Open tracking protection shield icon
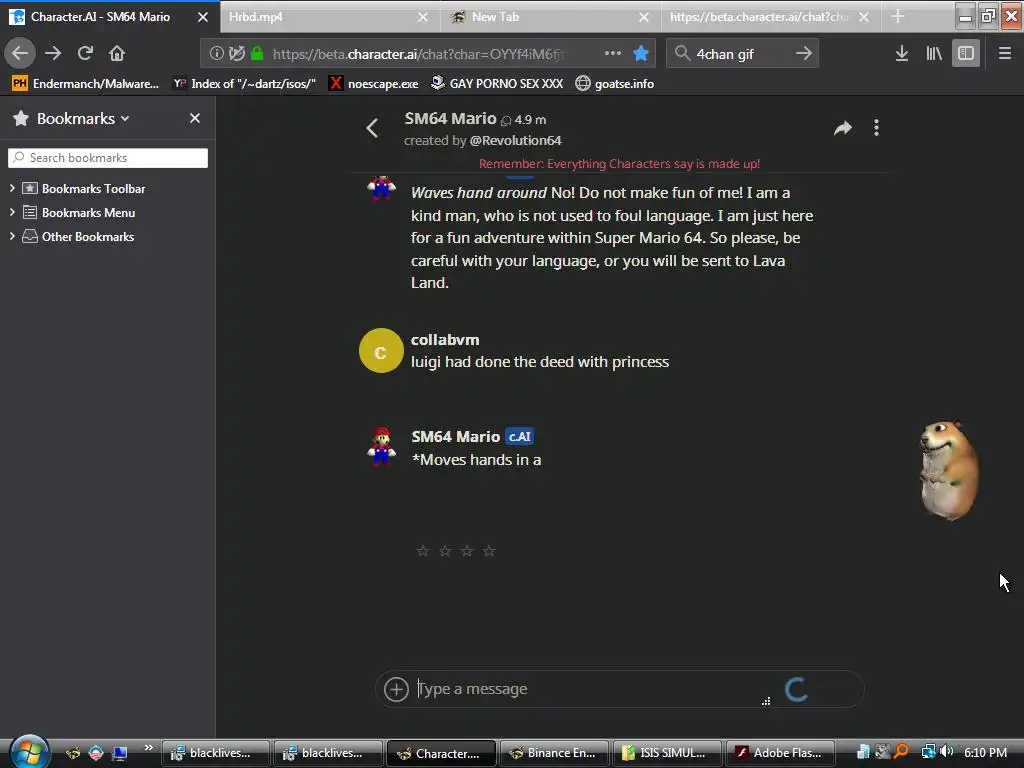This screenshot has width=1024, height=768. tap(236, 54)
